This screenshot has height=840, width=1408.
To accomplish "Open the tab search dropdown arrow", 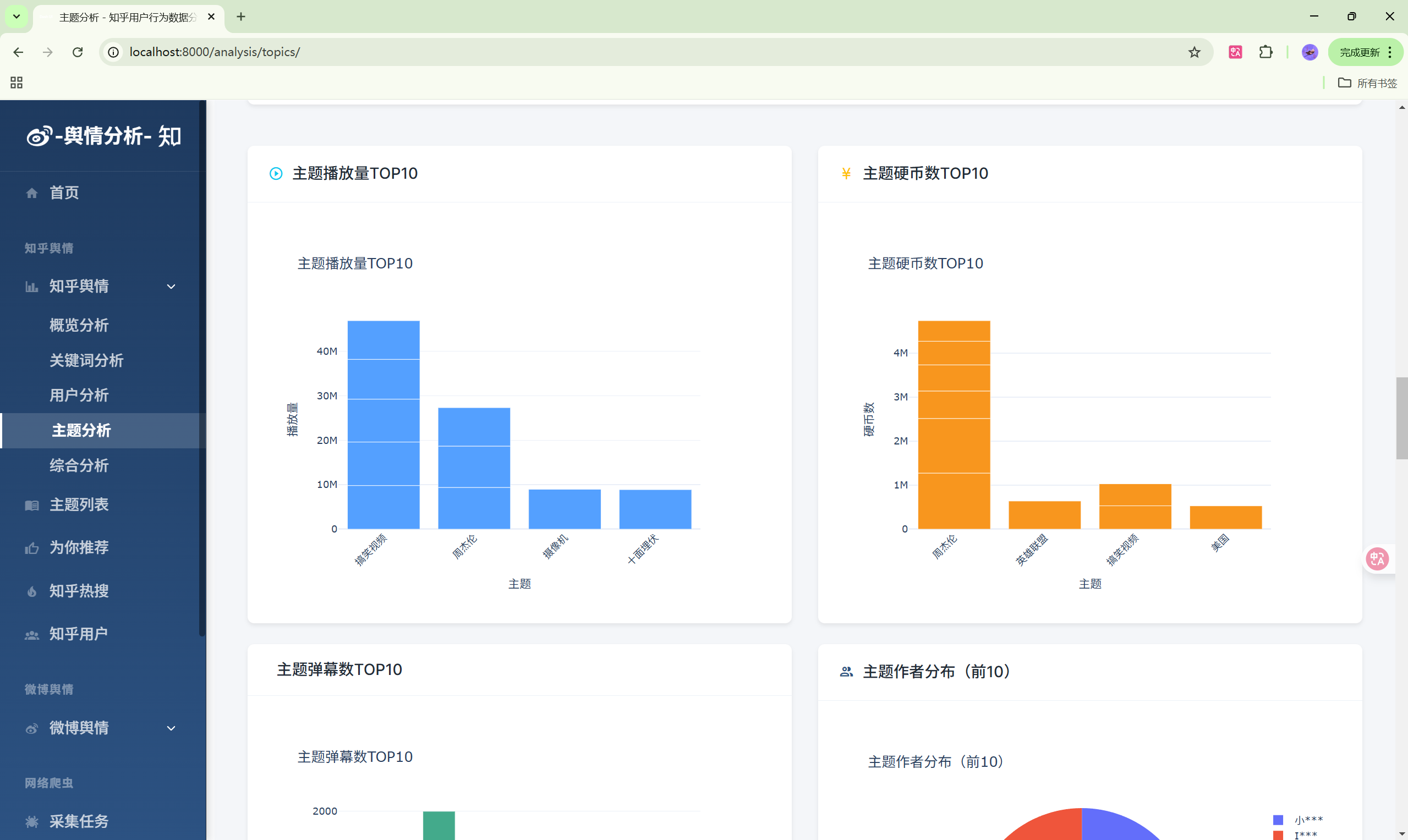I will [17, 17].
